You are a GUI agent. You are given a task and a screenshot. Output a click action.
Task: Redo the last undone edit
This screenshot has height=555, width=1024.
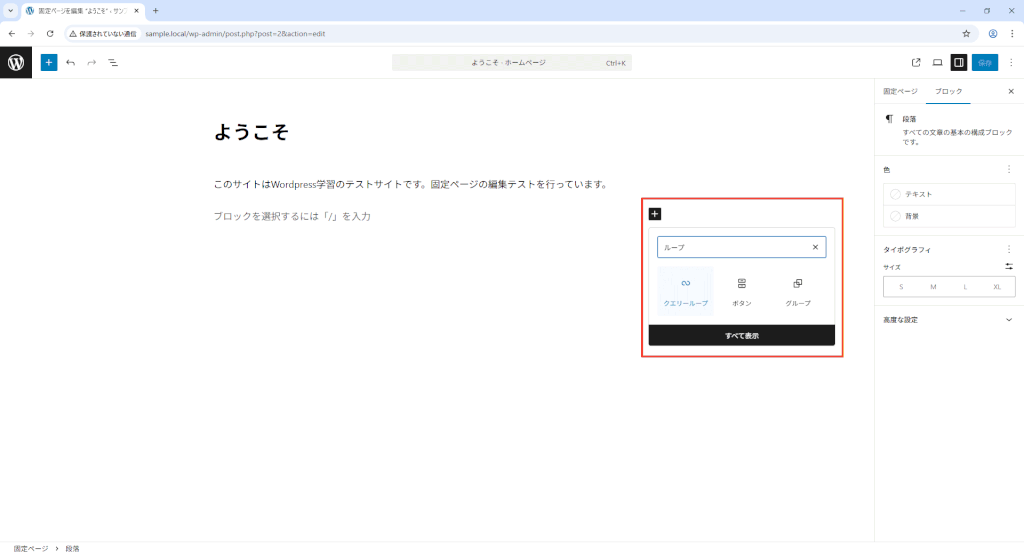(x=91, y=63)
